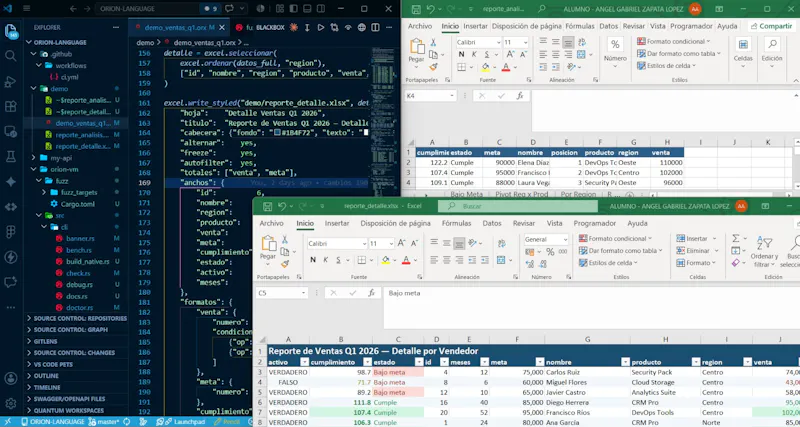This screenshot has height=427, width=800.
Task: Toggle Italic K in reporte_analisis window
Action: click(474, 54)
